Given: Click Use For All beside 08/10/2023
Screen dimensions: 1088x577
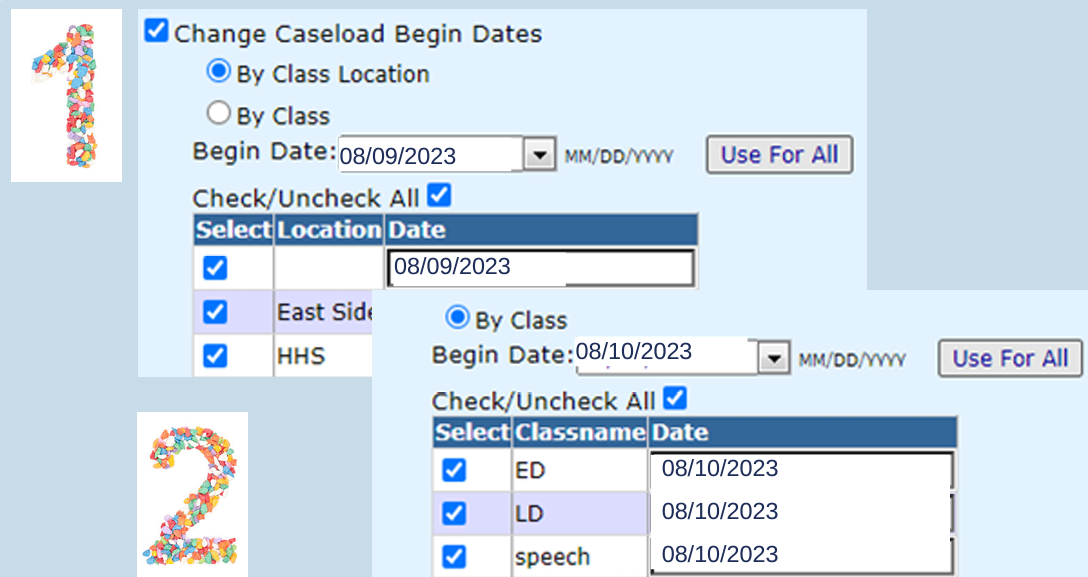Looking at the screenshot, I should tap(1010, 359).
